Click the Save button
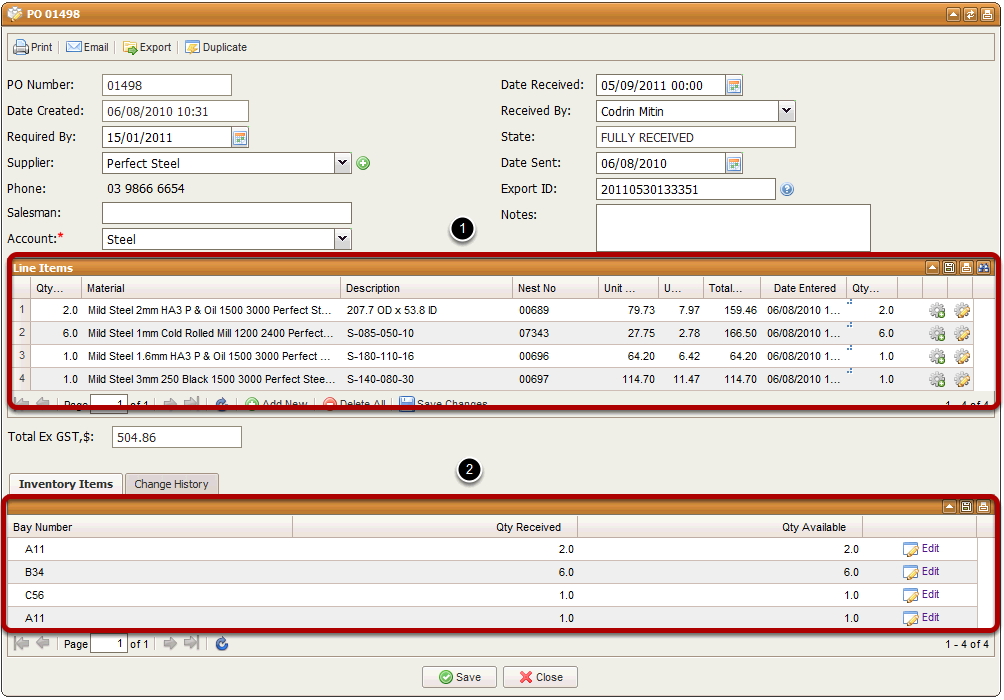Screen dimensions: 1004x700 tap(459, 677)
